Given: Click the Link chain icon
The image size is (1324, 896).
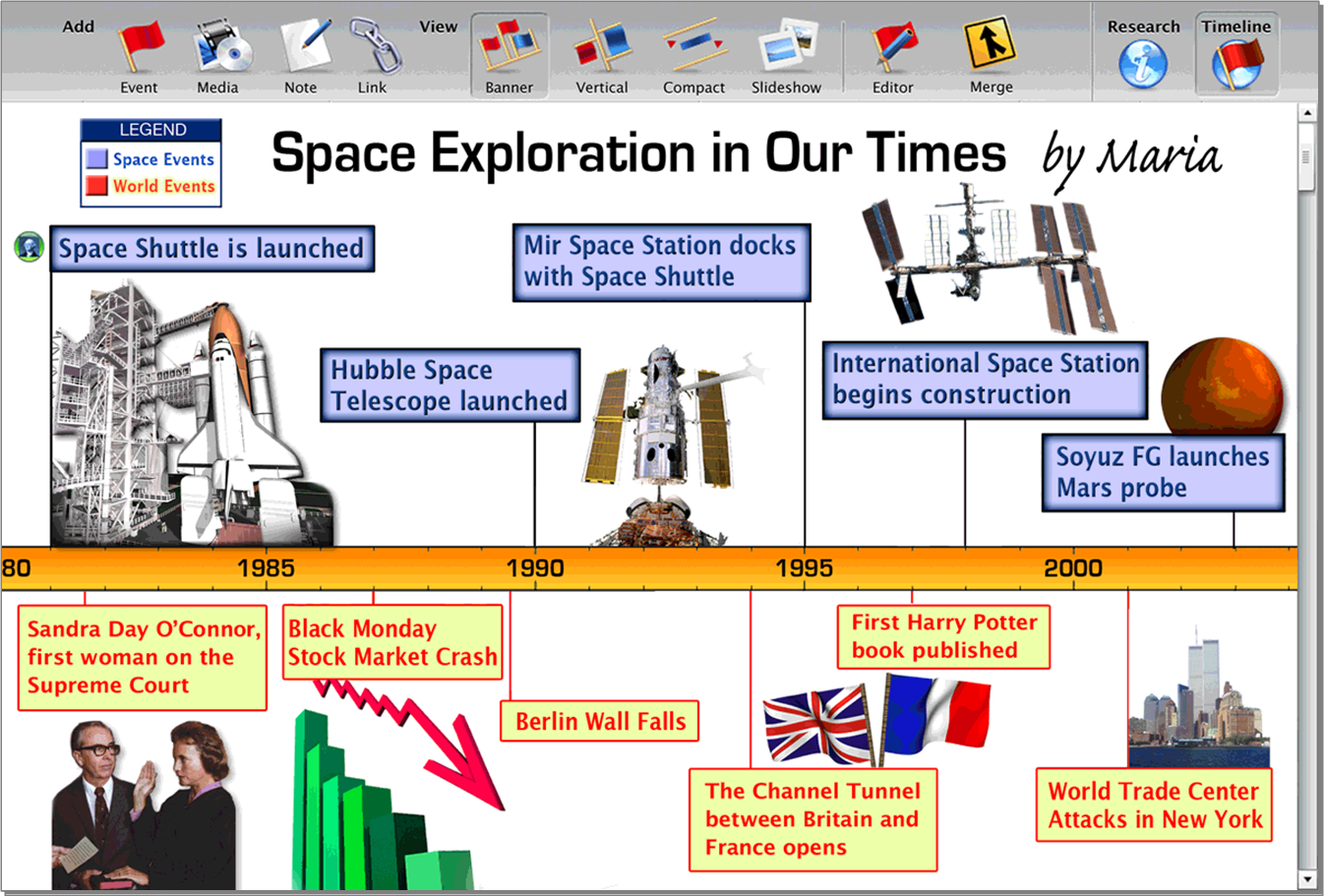Looking at the screenshot, I should tap(374, 47).
